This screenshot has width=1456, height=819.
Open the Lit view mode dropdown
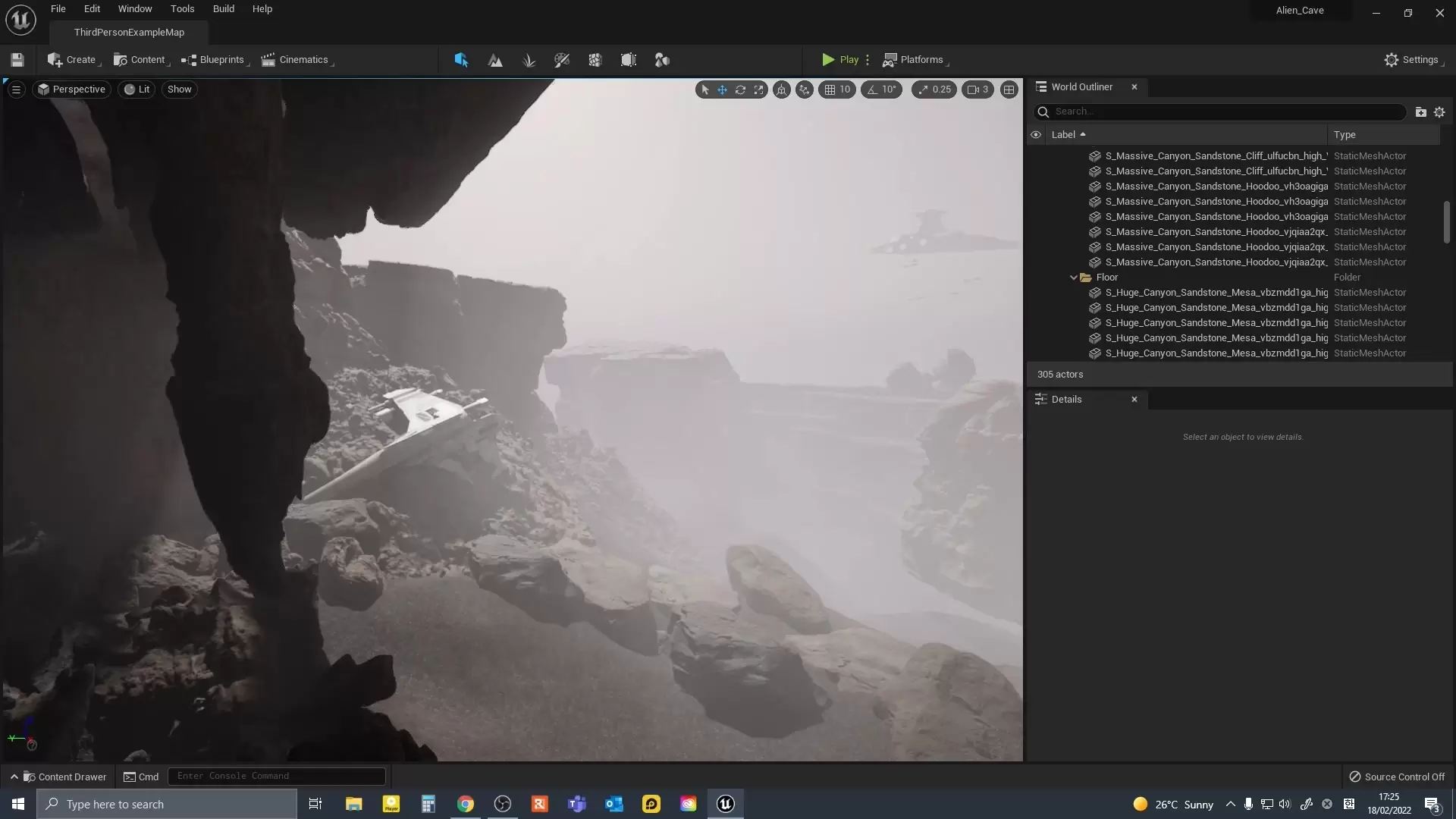tap(137, 89)
